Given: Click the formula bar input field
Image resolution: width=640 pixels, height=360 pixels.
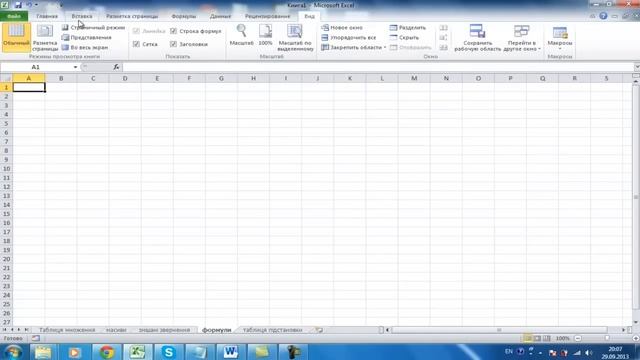Looking at the screenshot, I should [x=378, y=67].
